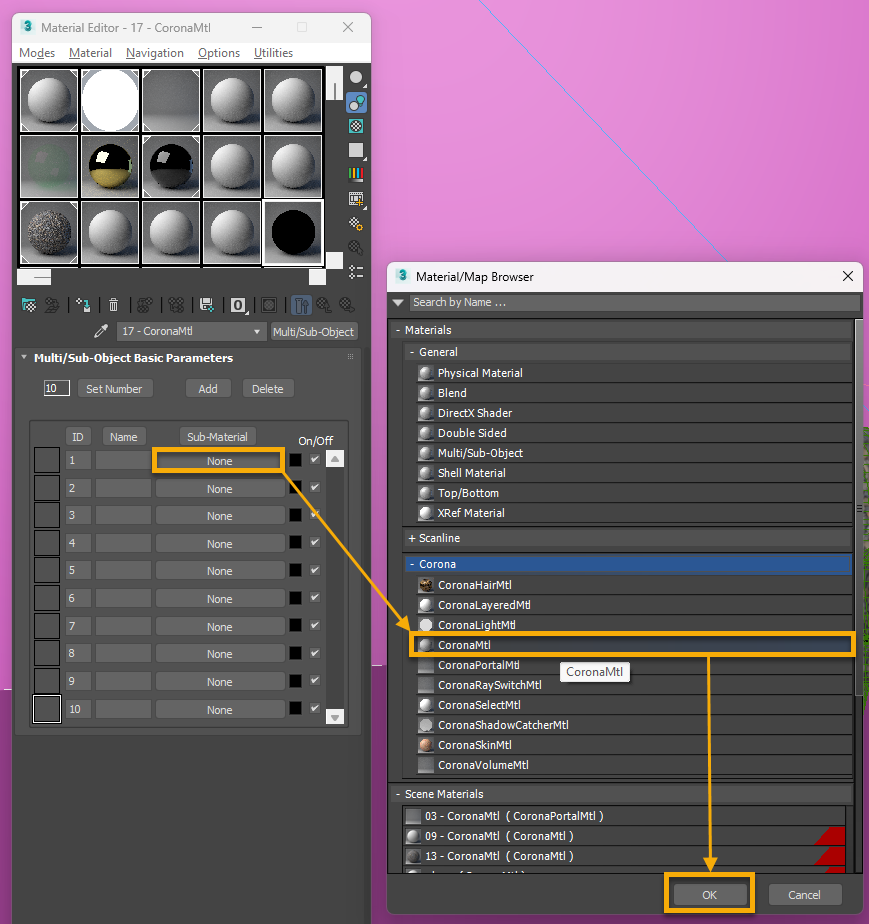Click the Multi/Sub-Object material type button

click(313, 332)
